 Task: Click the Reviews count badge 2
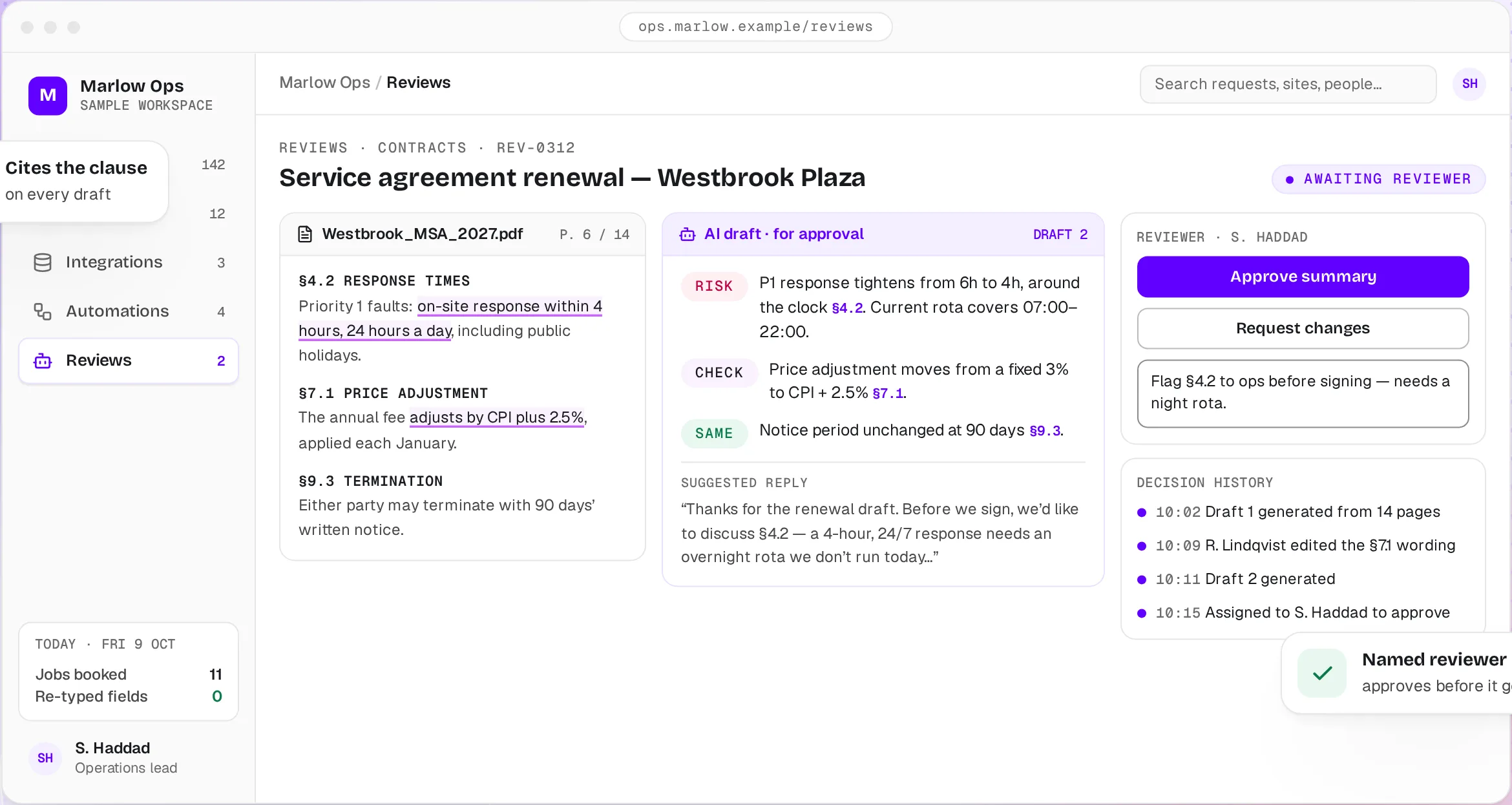click(221, 361)
